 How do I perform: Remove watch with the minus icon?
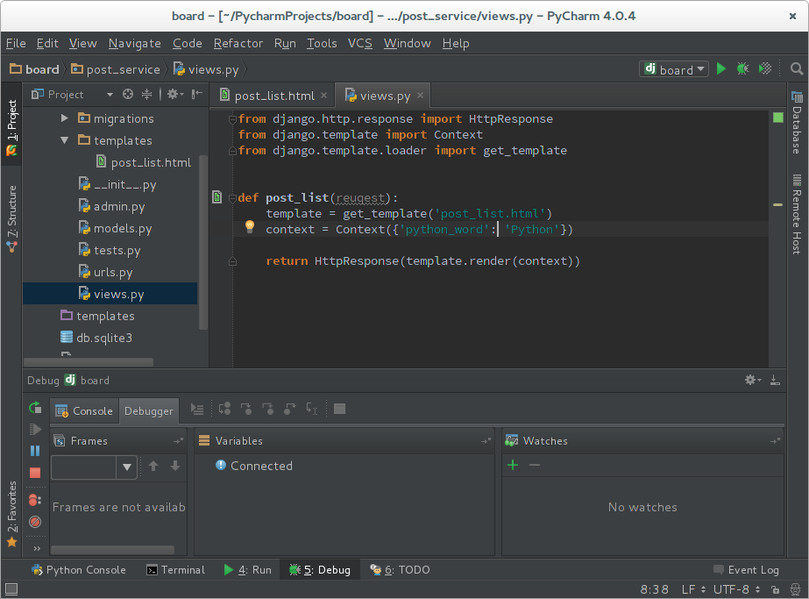535,465
